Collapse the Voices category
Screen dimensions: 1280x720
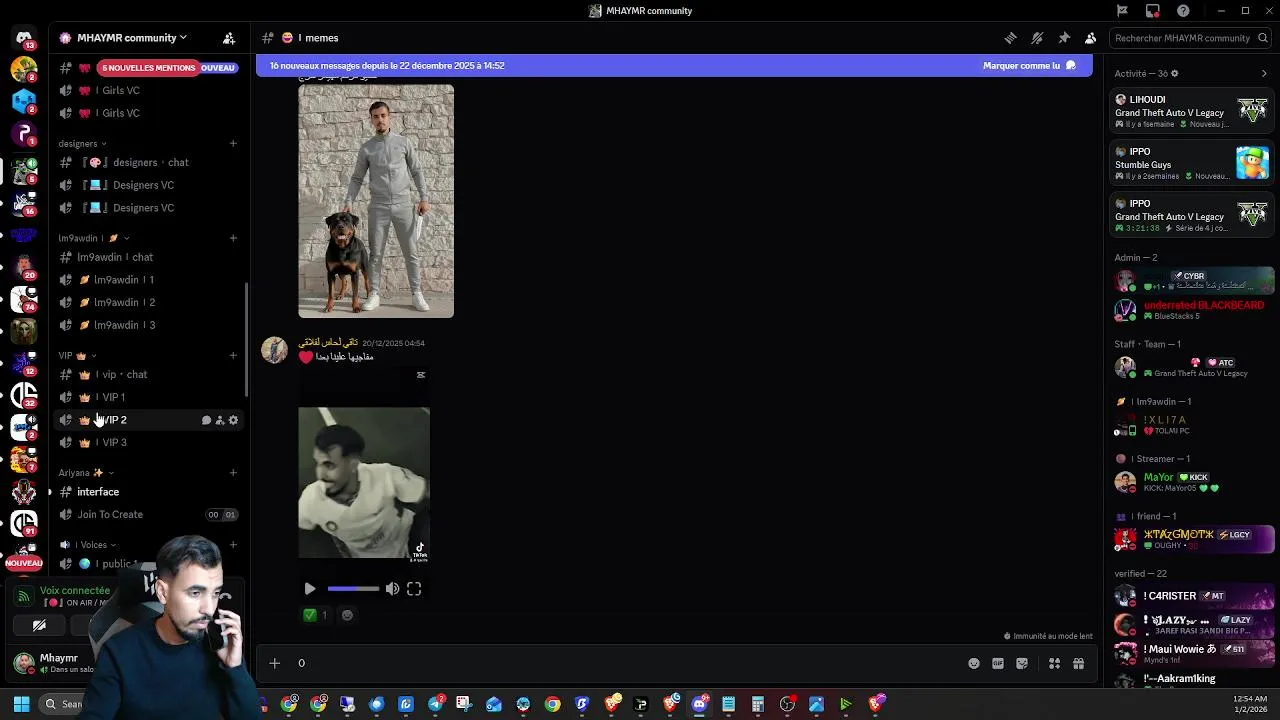point(88,545)
